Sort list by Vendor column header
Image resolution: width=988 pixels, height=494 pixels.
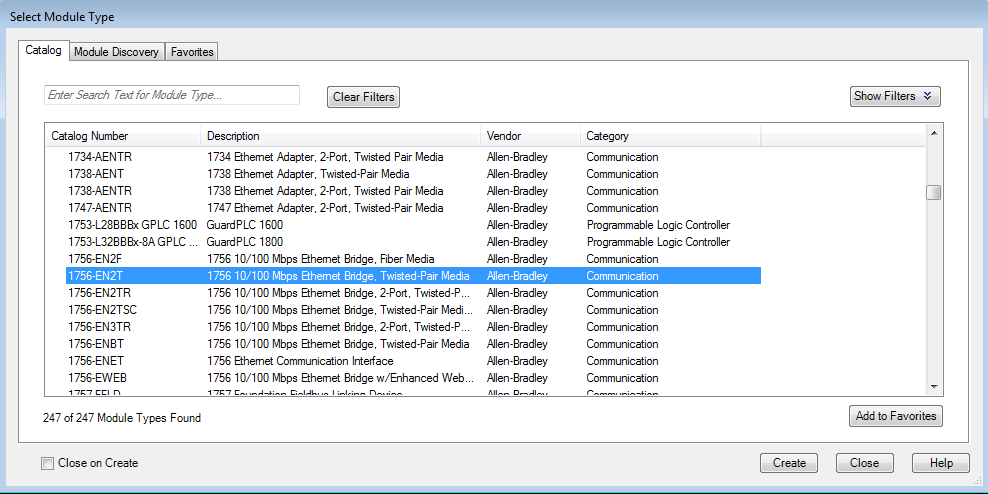531,136
